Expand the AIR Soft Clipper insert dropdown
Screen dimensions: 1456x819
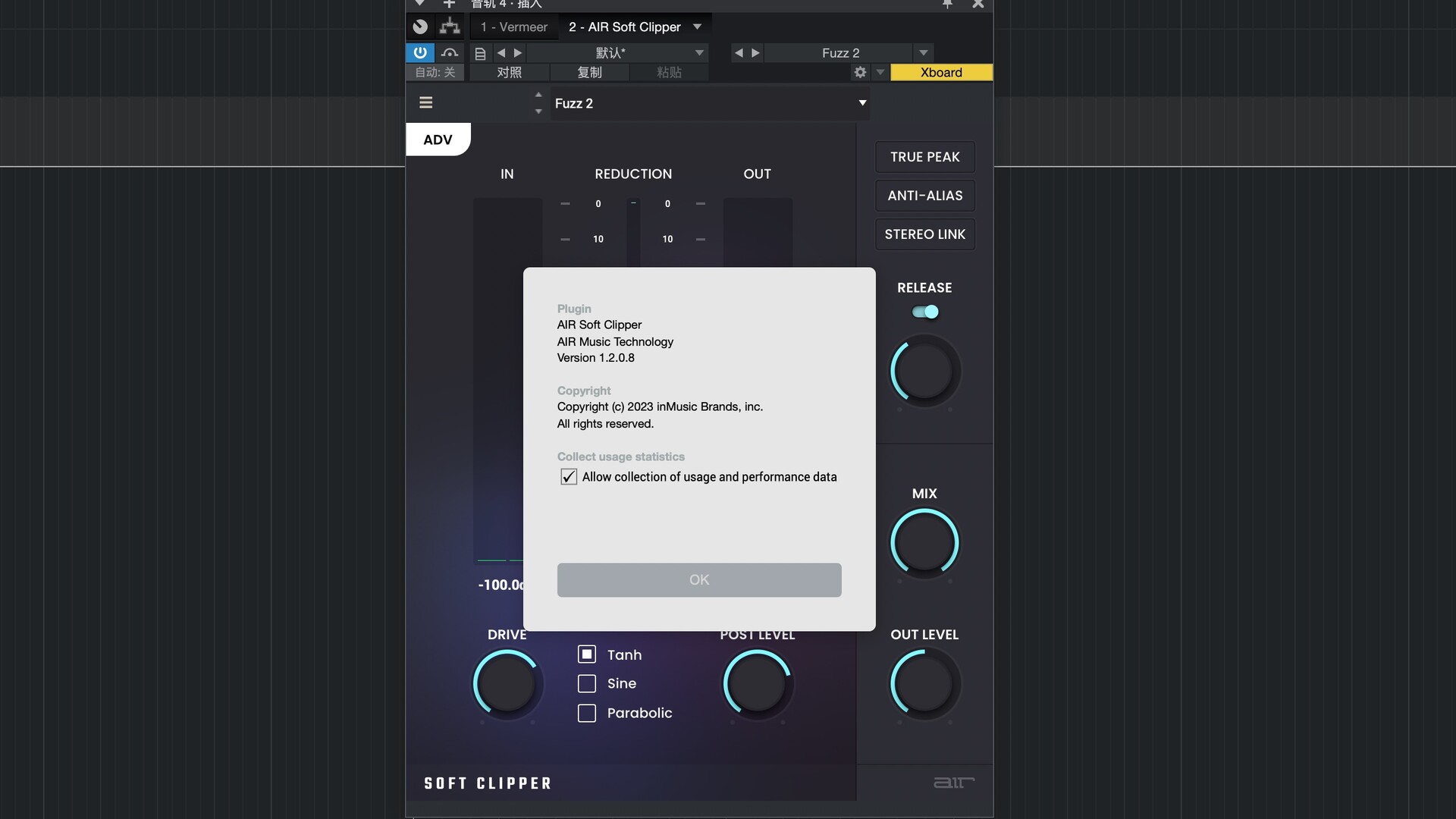(x=697, y=27)
